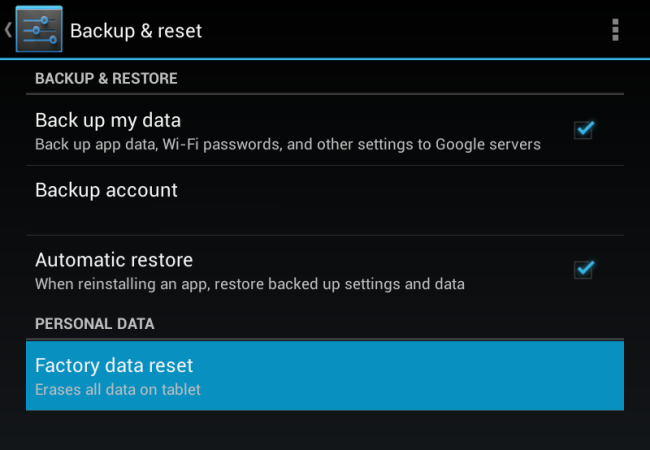The width and height of the screenshot is (650, 450).
Task: Open the three-dot overflow menu
Action: click(x=615, y=30)
